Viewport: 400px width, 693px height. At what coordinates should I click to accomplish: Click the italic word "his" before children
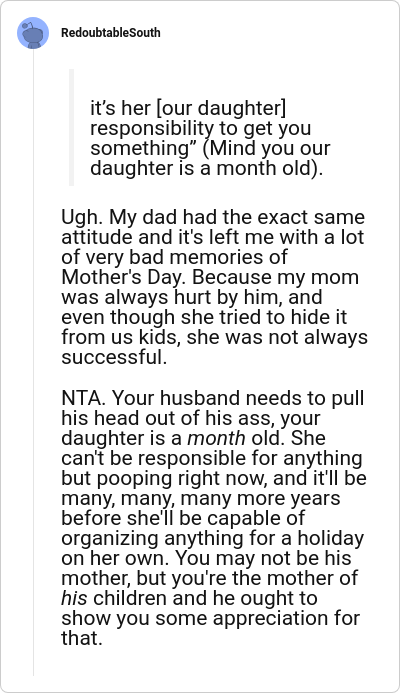pos(74,598)
